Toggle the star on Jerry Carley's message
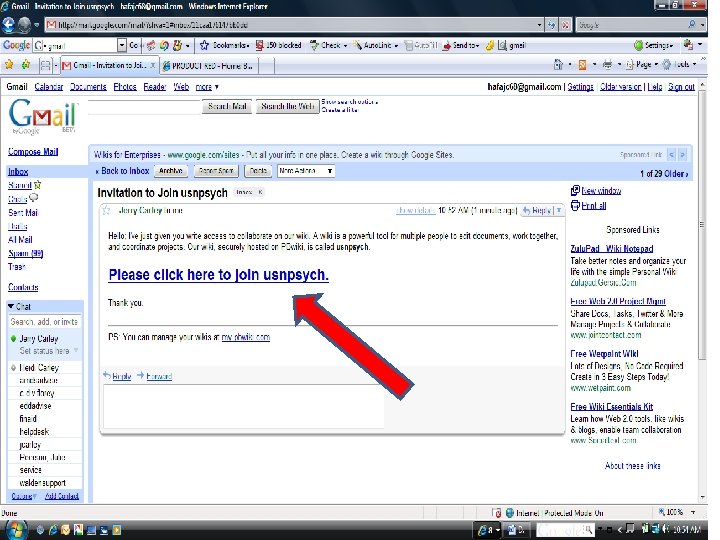The height and width of the screenshot is (540, 720). click(x=106, y=210)
